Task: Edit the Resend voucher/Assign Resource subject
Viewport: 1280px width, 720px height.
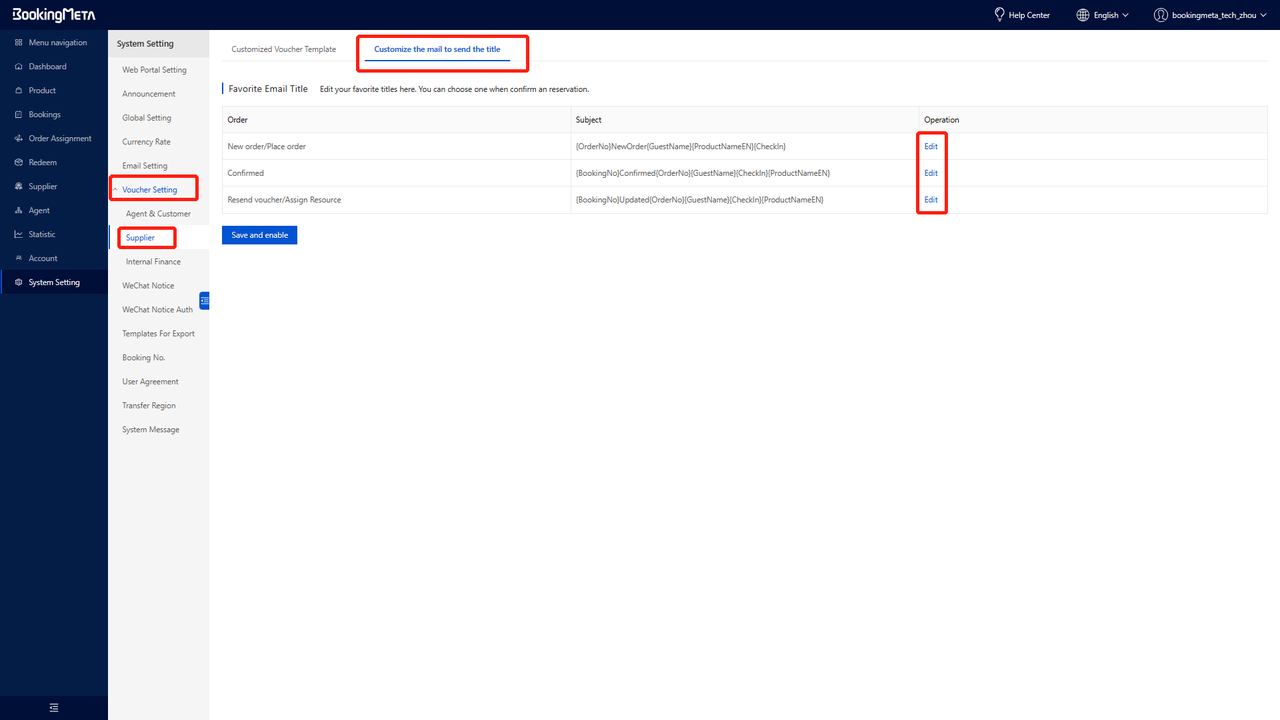Action: click(x=931, y=200)
